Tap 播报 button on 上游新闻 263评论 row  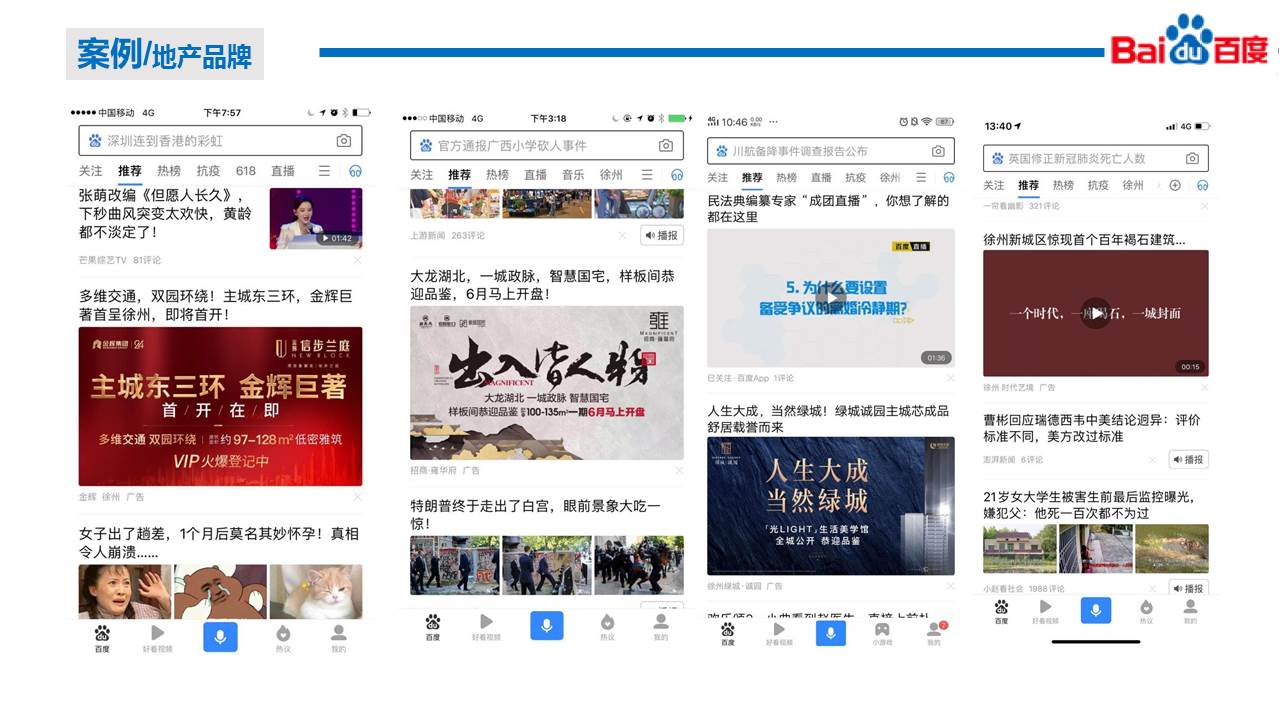click(x=662, y=236)
